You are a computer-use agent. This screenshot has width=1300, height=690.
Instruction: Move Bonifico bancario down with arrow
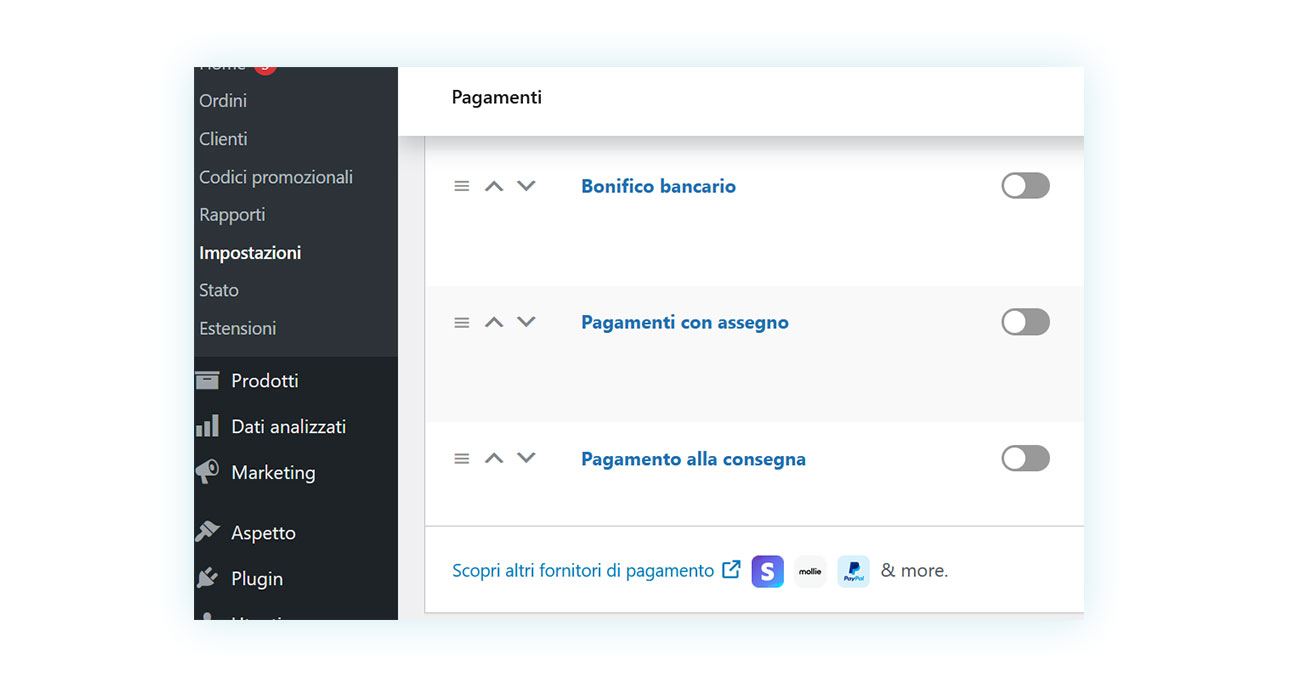526,186
